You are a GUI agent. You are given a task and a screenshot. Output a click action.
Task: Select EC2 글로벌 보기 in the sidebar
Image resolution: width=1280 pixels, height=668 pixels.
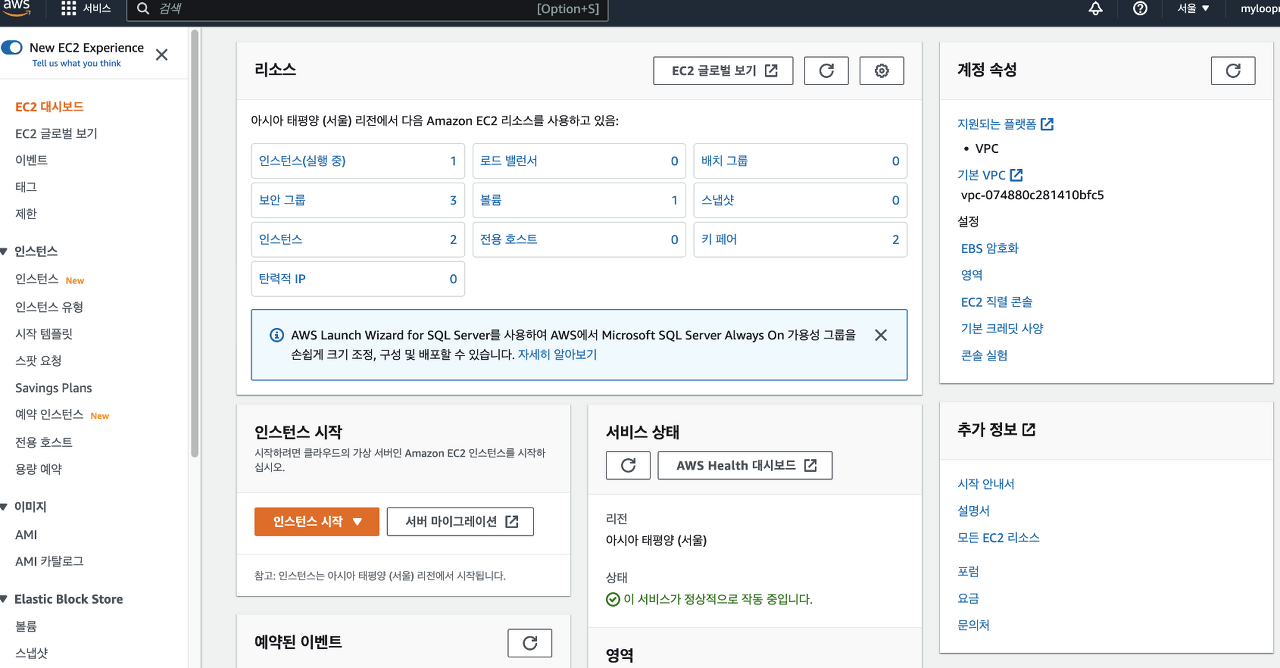56,133
